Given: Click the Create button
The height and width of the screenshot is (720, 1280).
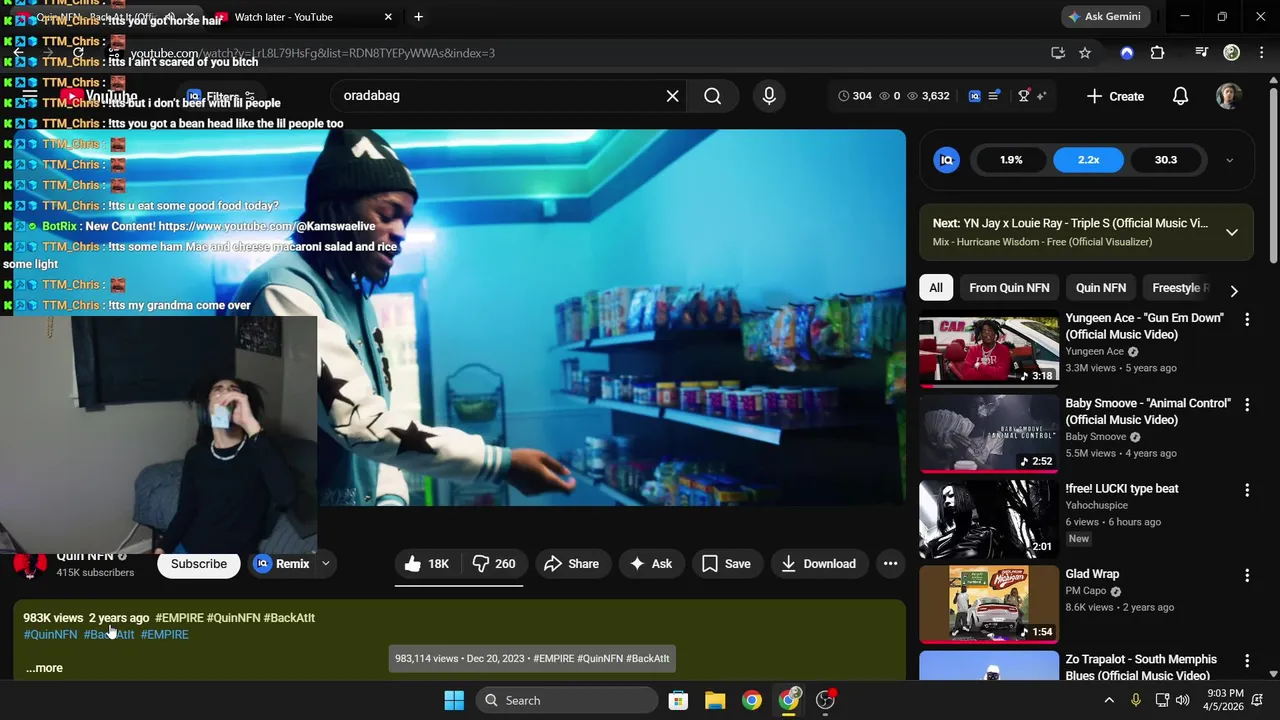Looking at the screenshot, I should [1115, 96].
